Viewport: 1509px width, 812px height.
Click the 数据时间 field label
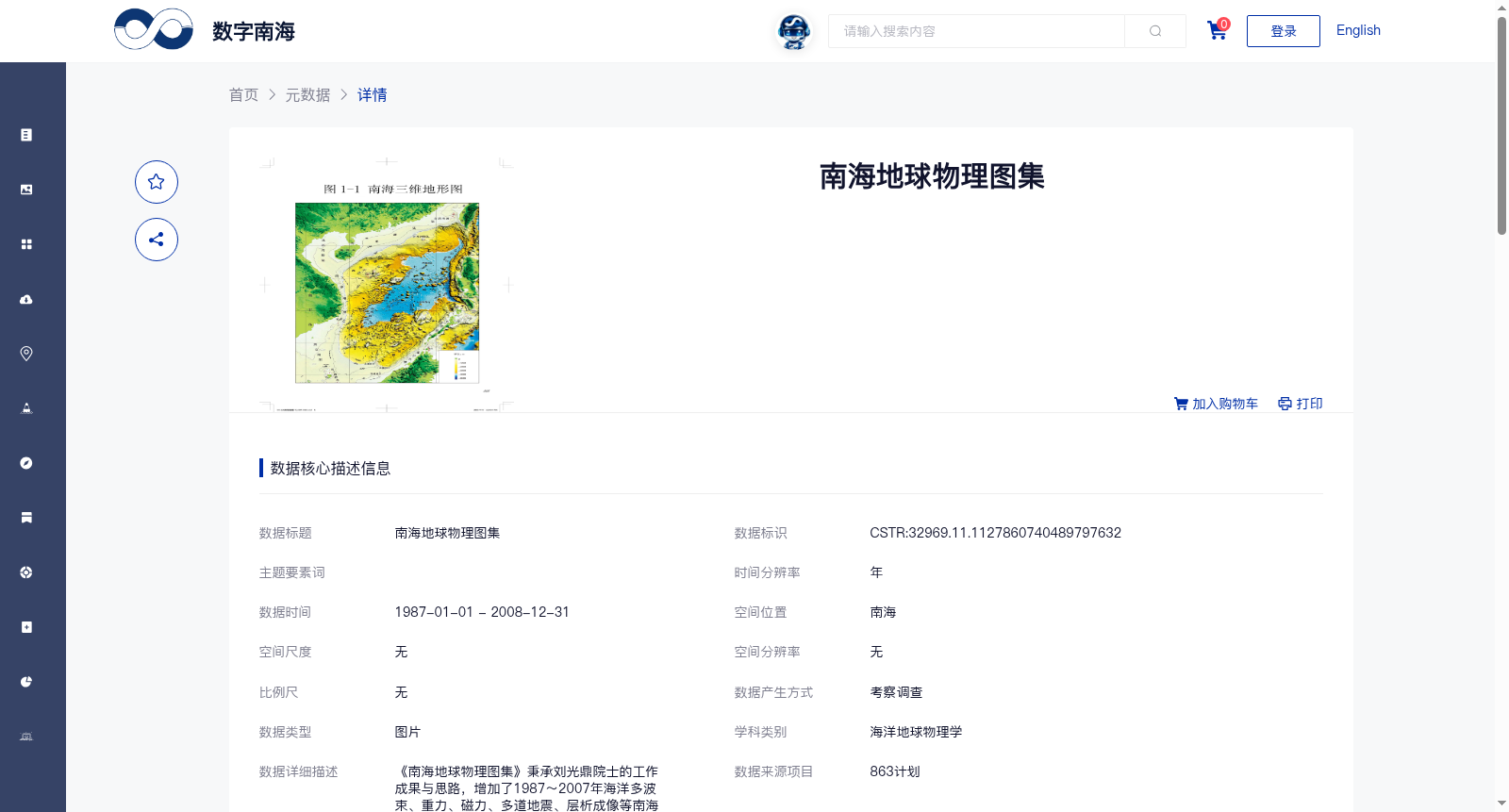pyautogui.click(x=286, y=612)
